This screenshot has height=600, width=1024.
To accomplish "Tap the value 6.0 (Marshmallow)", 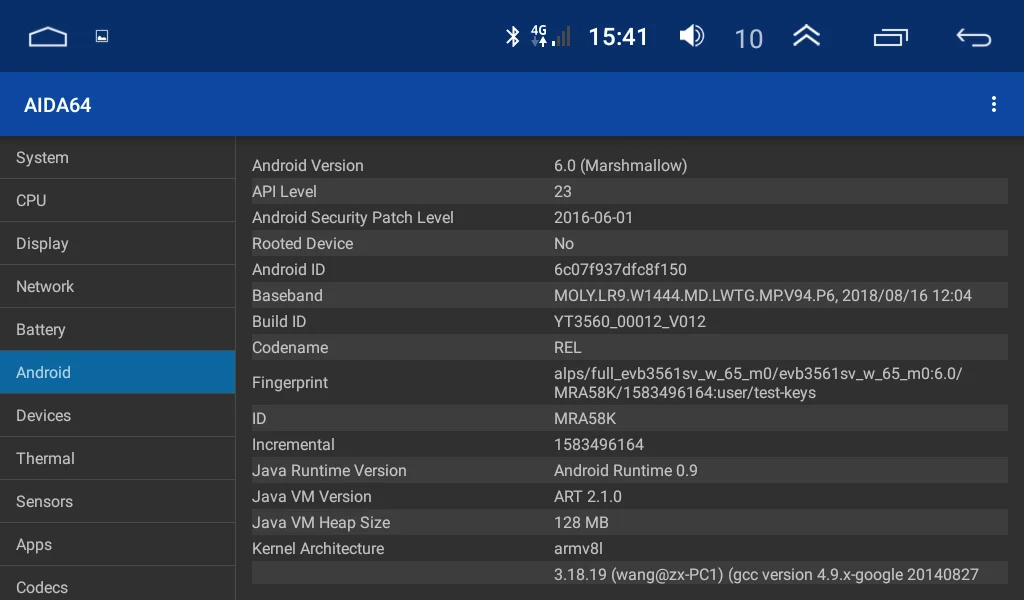I will (x=620, y=166).
